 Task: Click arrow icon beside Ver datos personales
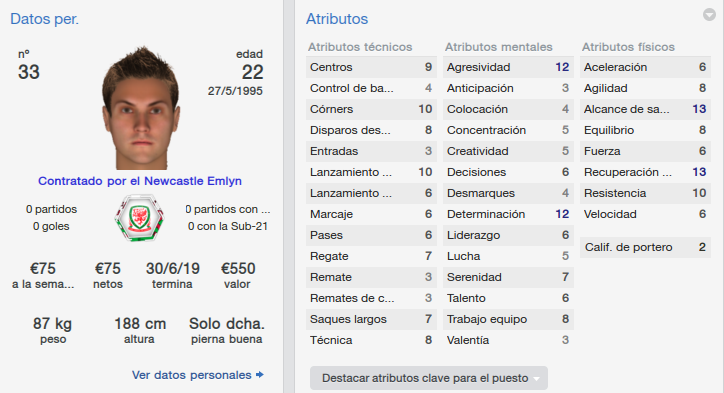coord(260,375)
